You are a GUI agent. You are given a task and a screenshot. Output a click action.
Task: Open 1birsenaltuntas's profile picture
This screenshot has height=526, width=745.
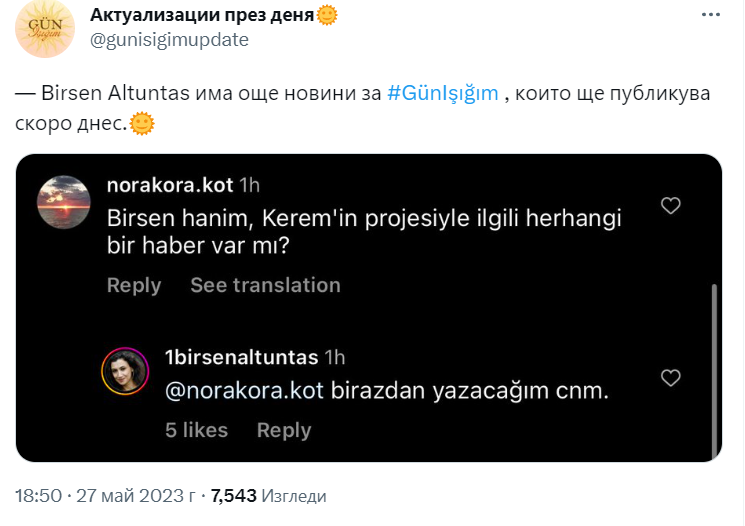(x=125, y=372)
